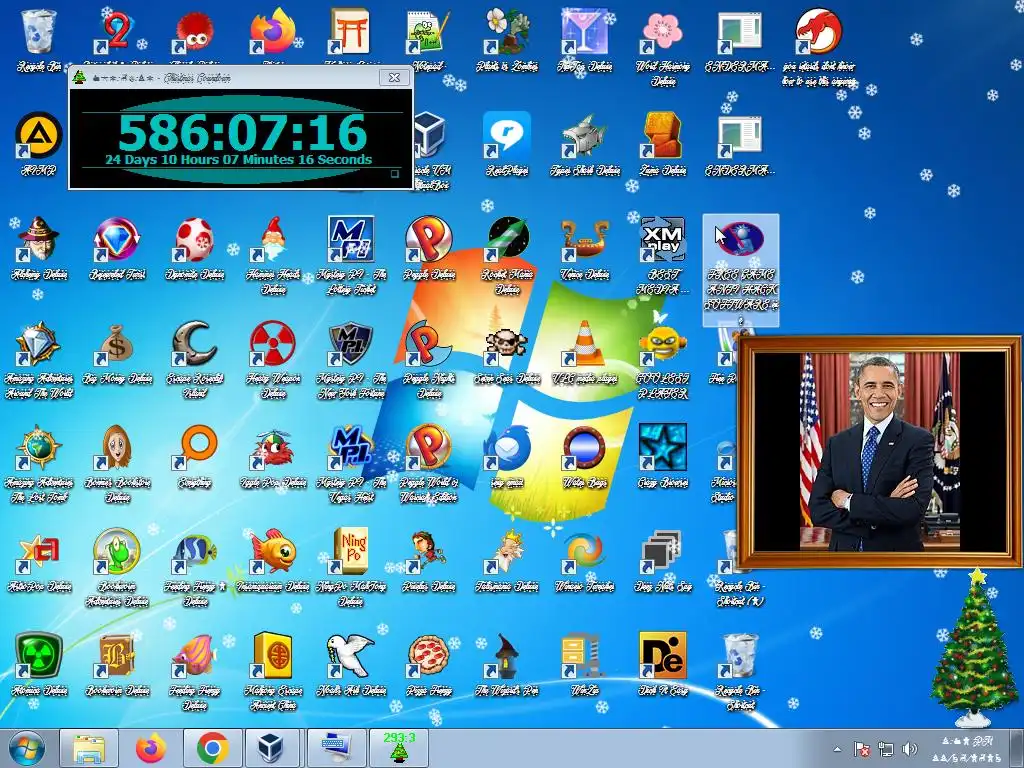Launch Big Money Deluxe money bag icon
Screen dimensions: 1024x768
pos(117,344)
